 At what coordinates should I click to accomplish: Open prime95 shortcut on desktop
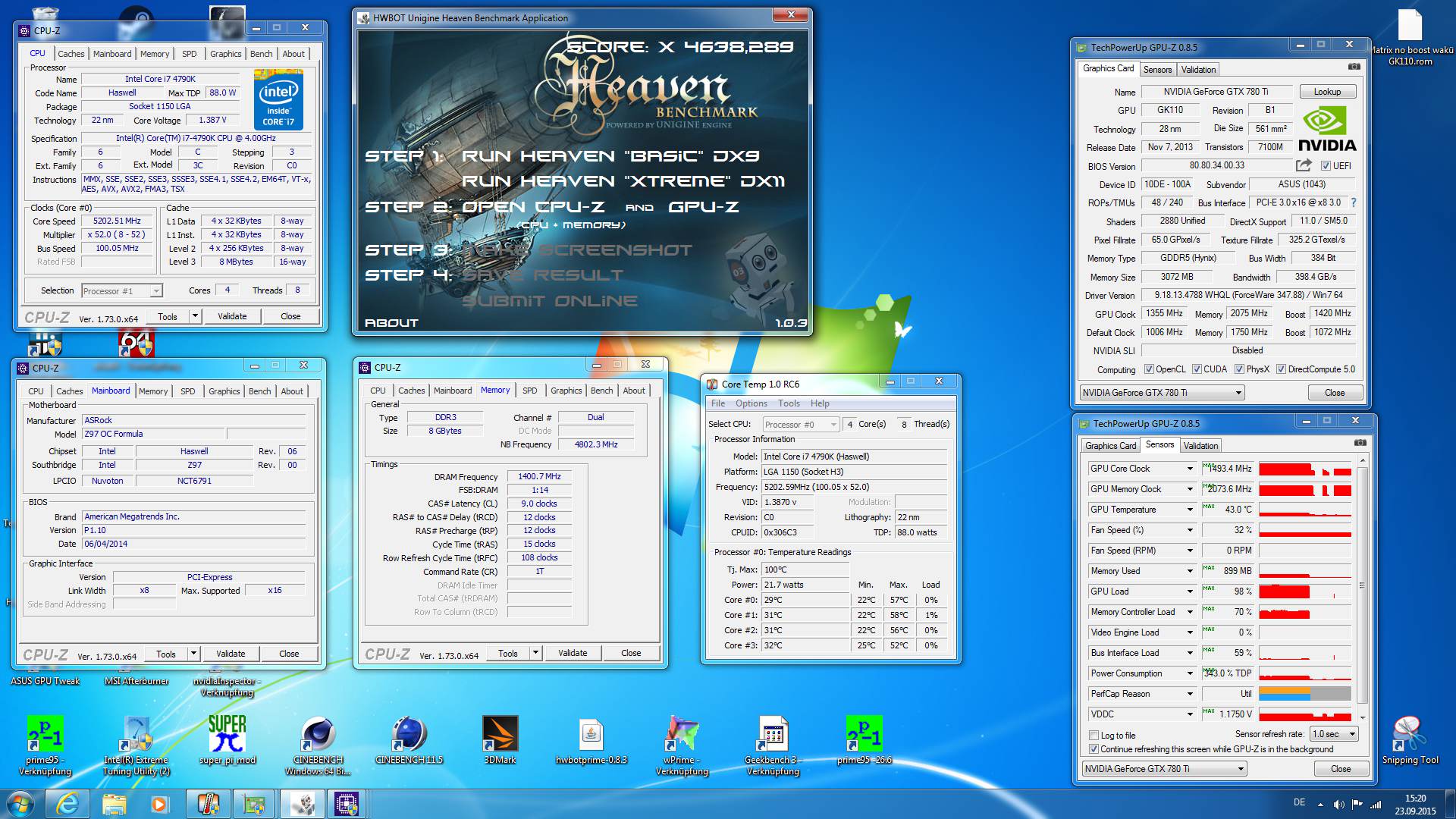(45, 734)
